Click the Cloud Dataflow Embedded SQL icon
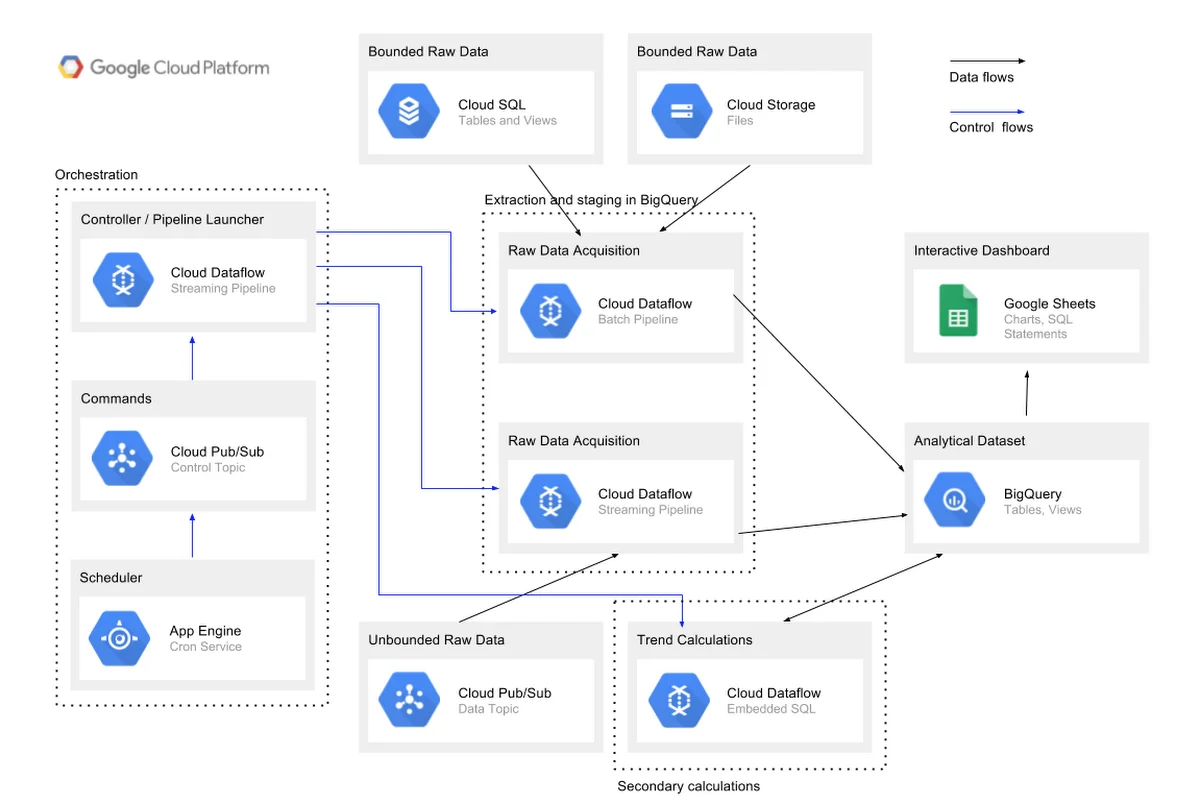This screenshot has height=804, width=1200. coord(678,700)
